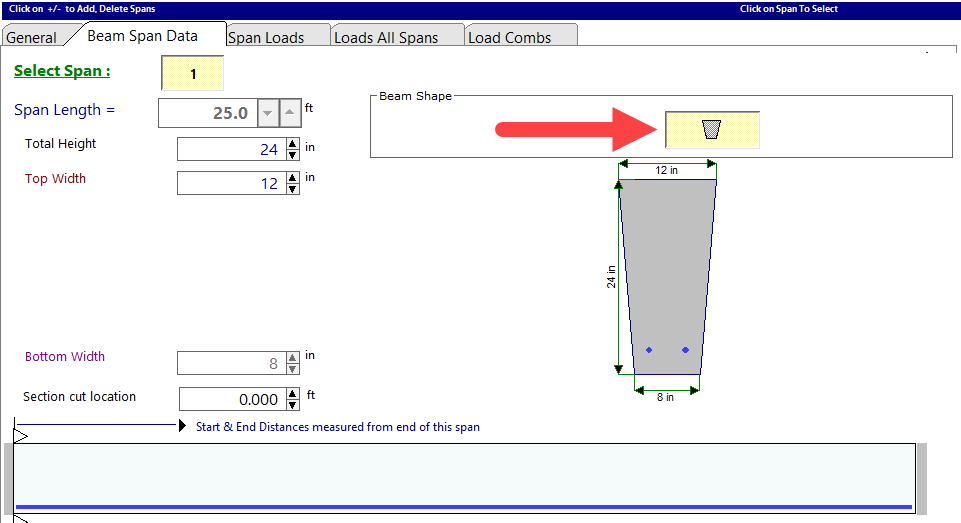Raise Section cut location with the up arrow
Viewport: 961px width, 523px height.
tap(292, 394)
